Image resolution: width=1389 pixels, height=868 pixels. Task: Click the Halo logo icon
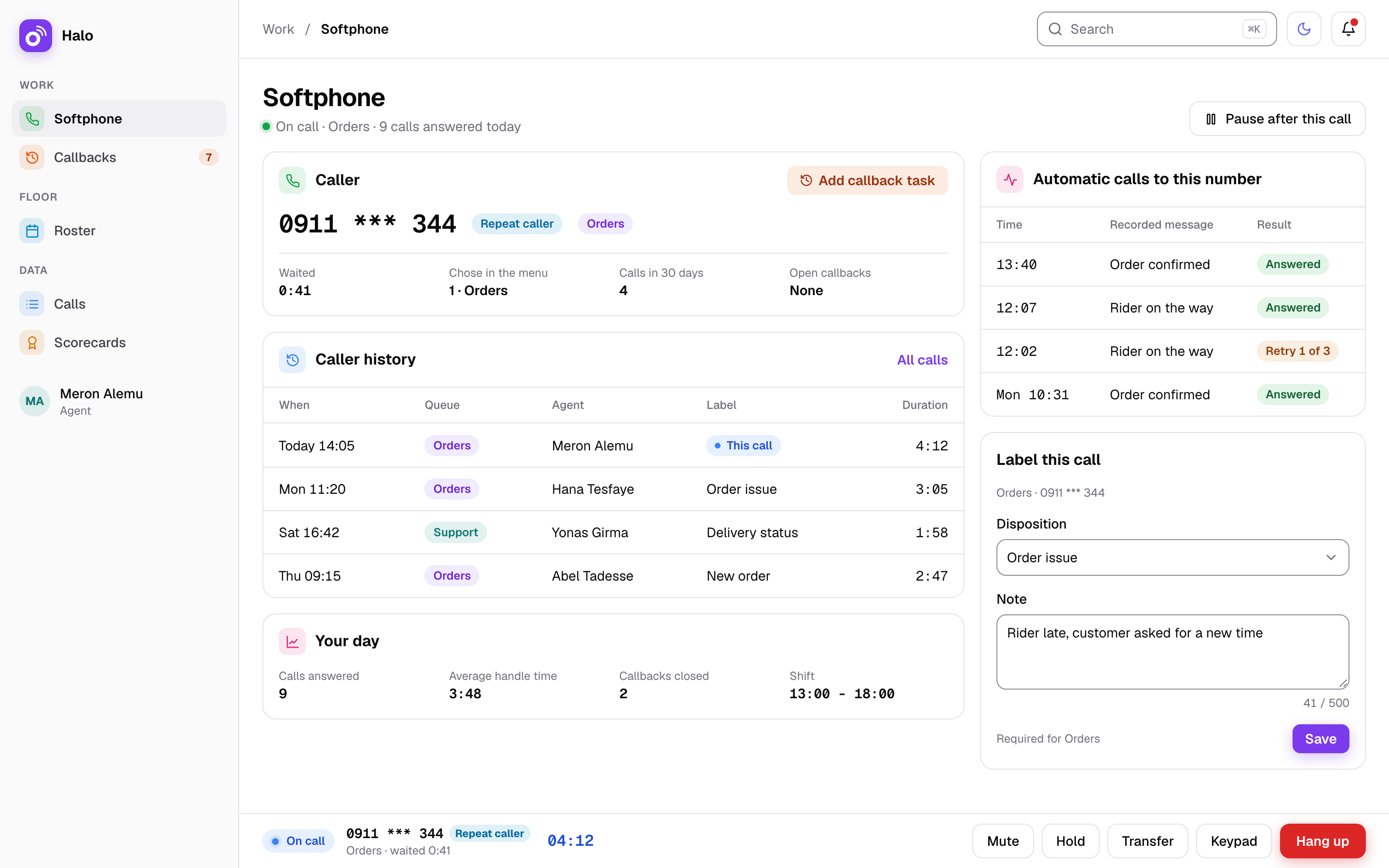[35, 36]
